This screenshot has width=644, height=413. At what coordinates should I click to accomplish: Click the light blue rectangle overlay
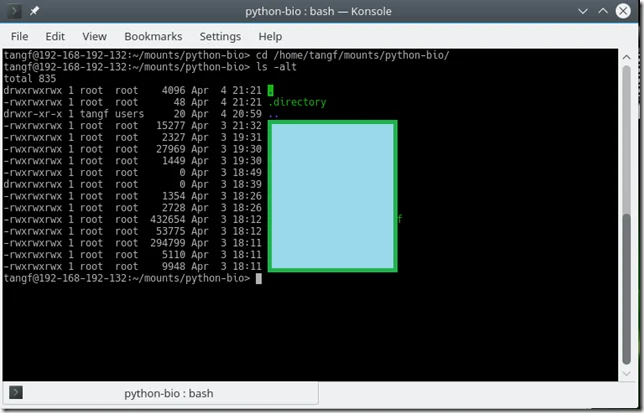332,196
